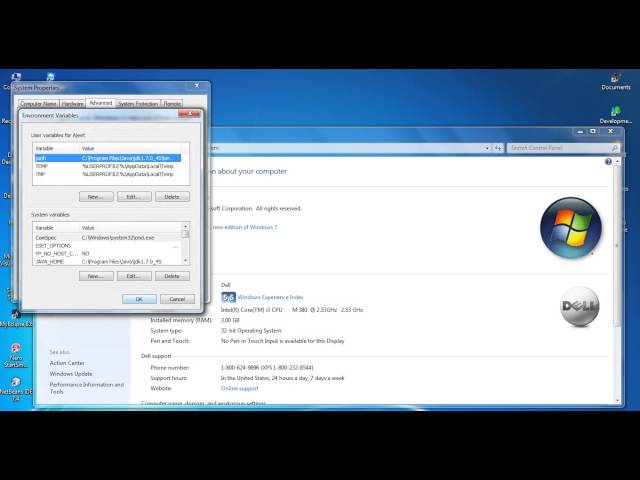Click the Windows 7 logo orb image

(571, 227)
